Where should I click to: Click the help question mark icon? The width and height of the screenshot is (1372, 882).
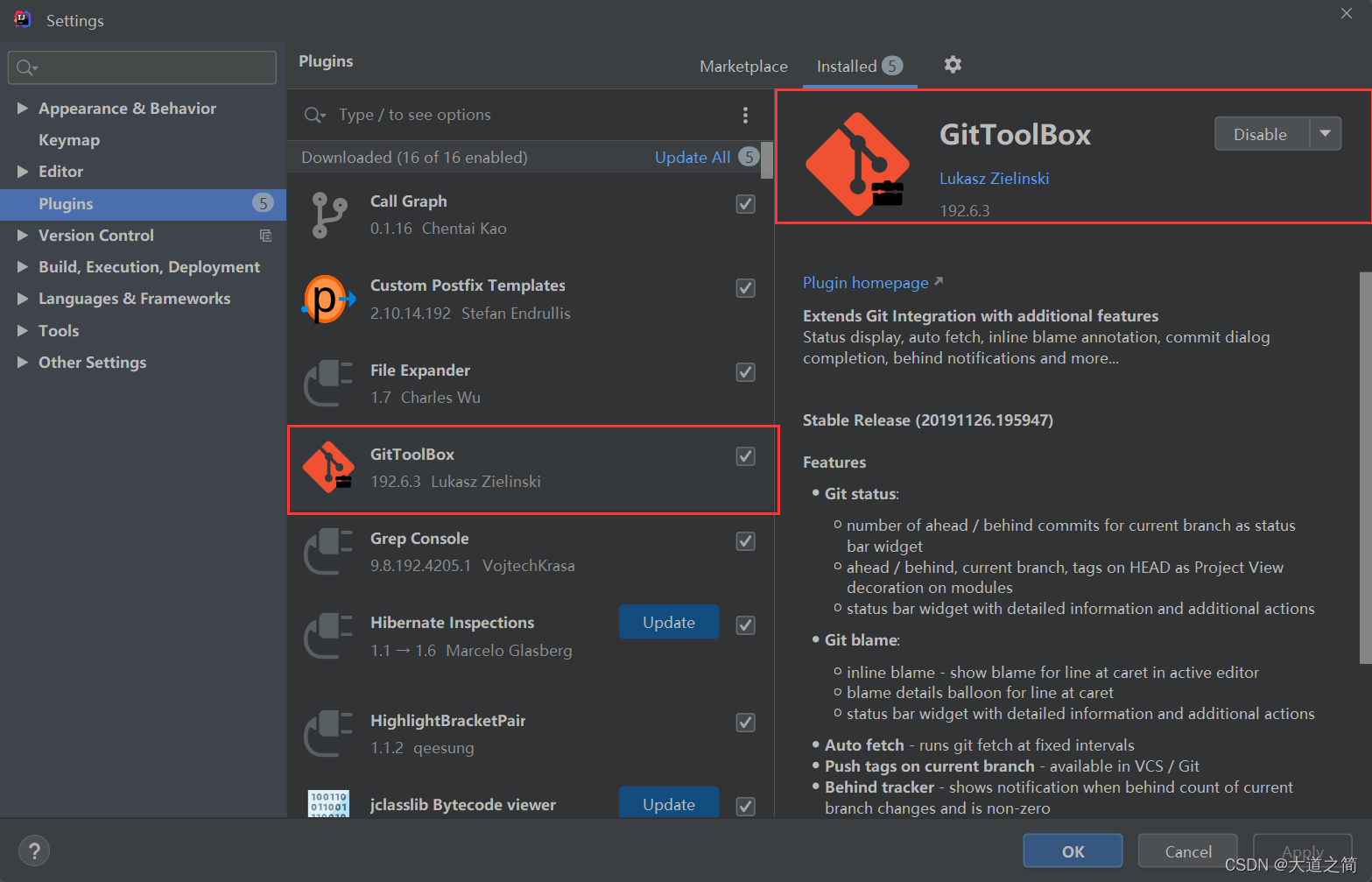coord(34,850)
